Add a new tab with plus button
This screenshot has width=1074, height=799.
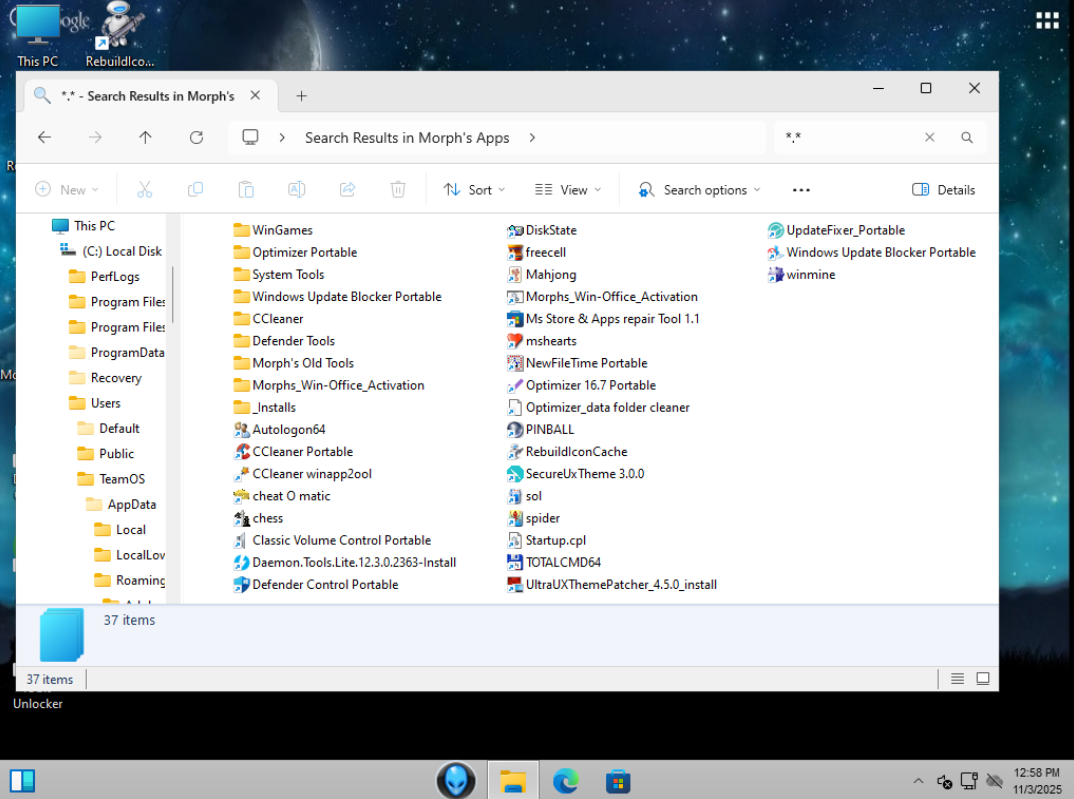click(301, 96)
